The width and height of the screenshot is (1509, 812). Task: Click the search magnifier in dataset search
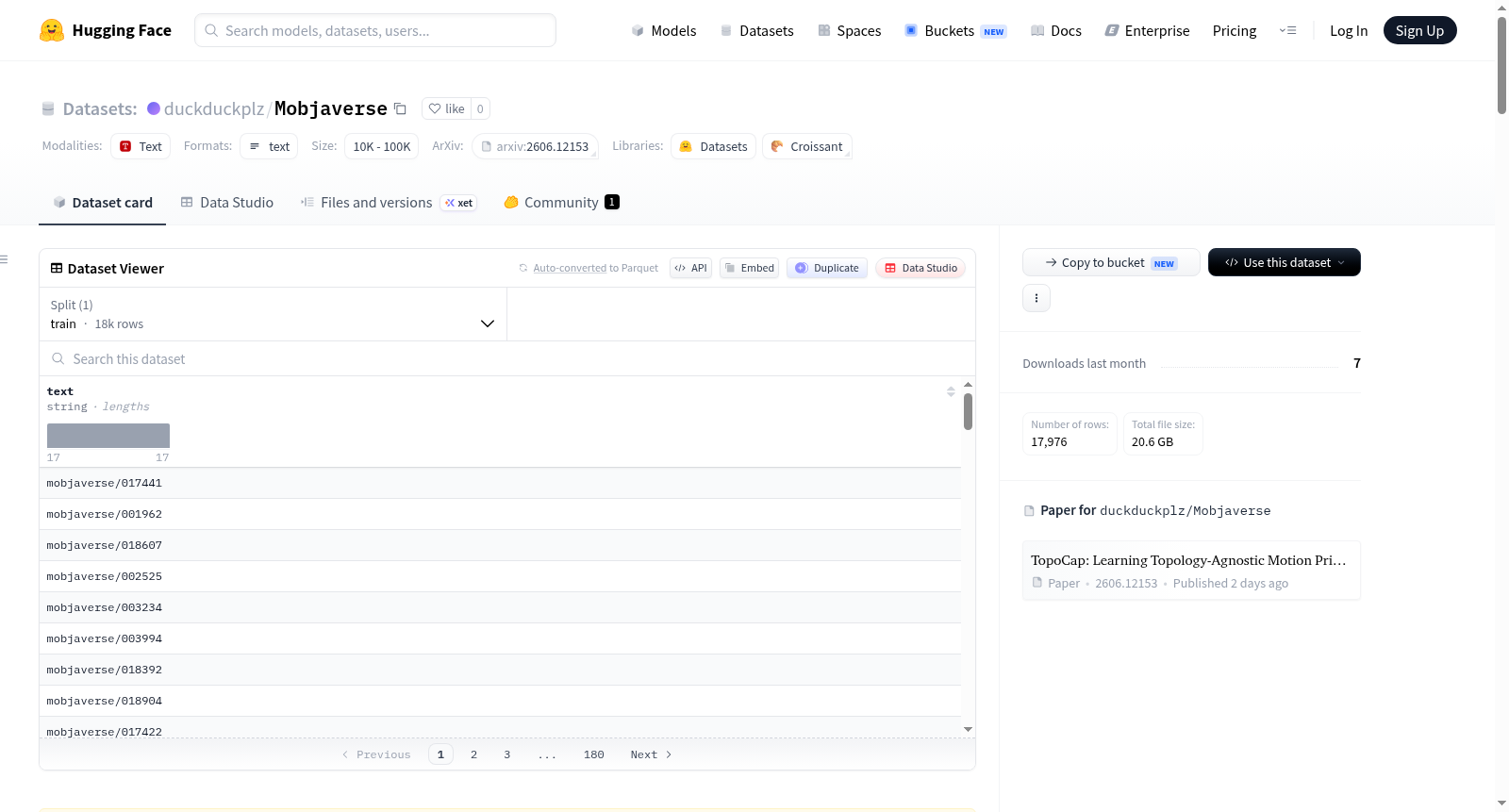click(58, 358)
